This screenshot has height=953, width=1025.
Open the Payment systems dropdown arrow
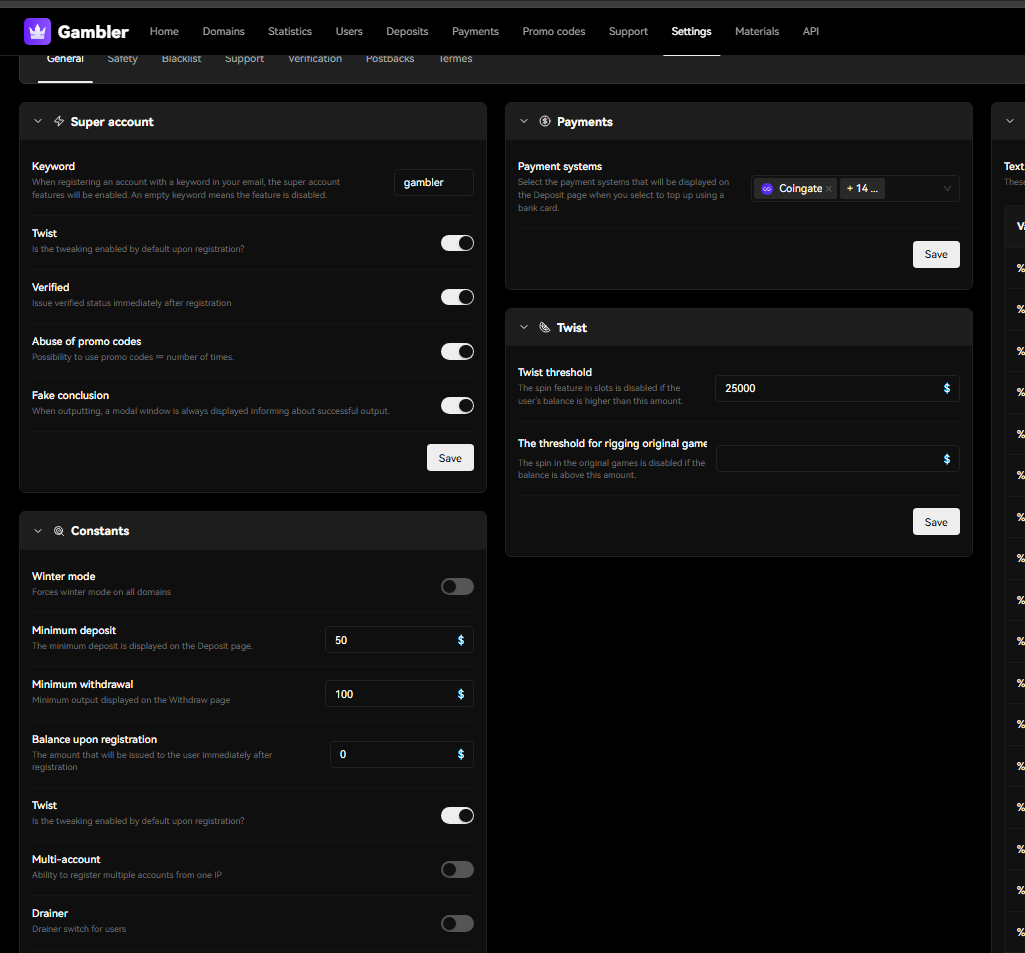[x=947, y=189]
